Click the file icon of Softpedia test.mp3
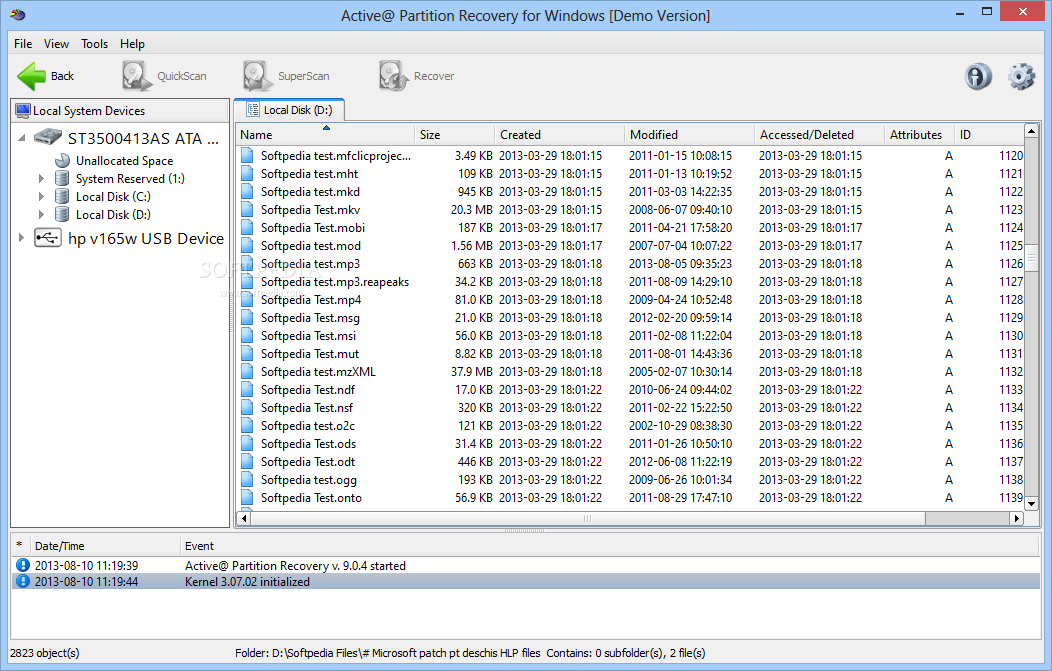Image resolution: width=1052 pixels, height=671 pixels. (x=247, y=264)
